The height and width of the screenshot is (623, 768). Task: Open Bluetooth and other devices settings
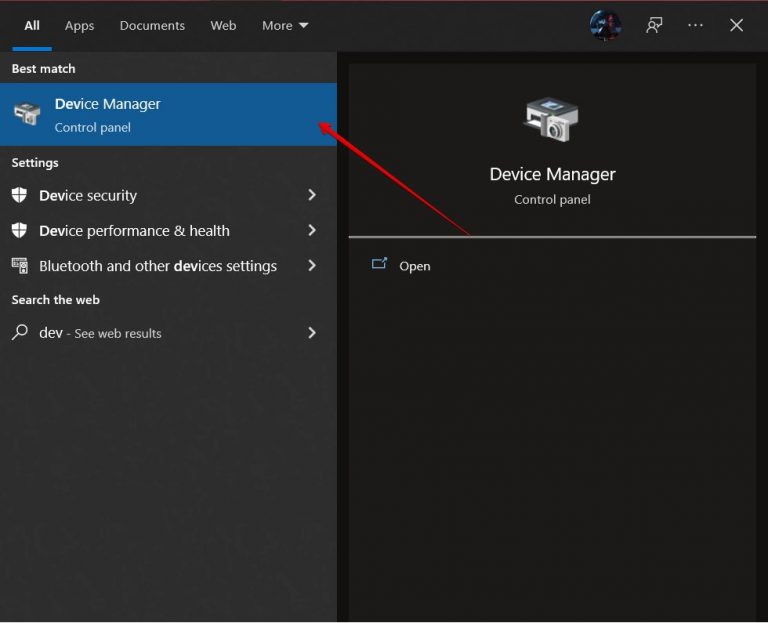pos(168,265)
